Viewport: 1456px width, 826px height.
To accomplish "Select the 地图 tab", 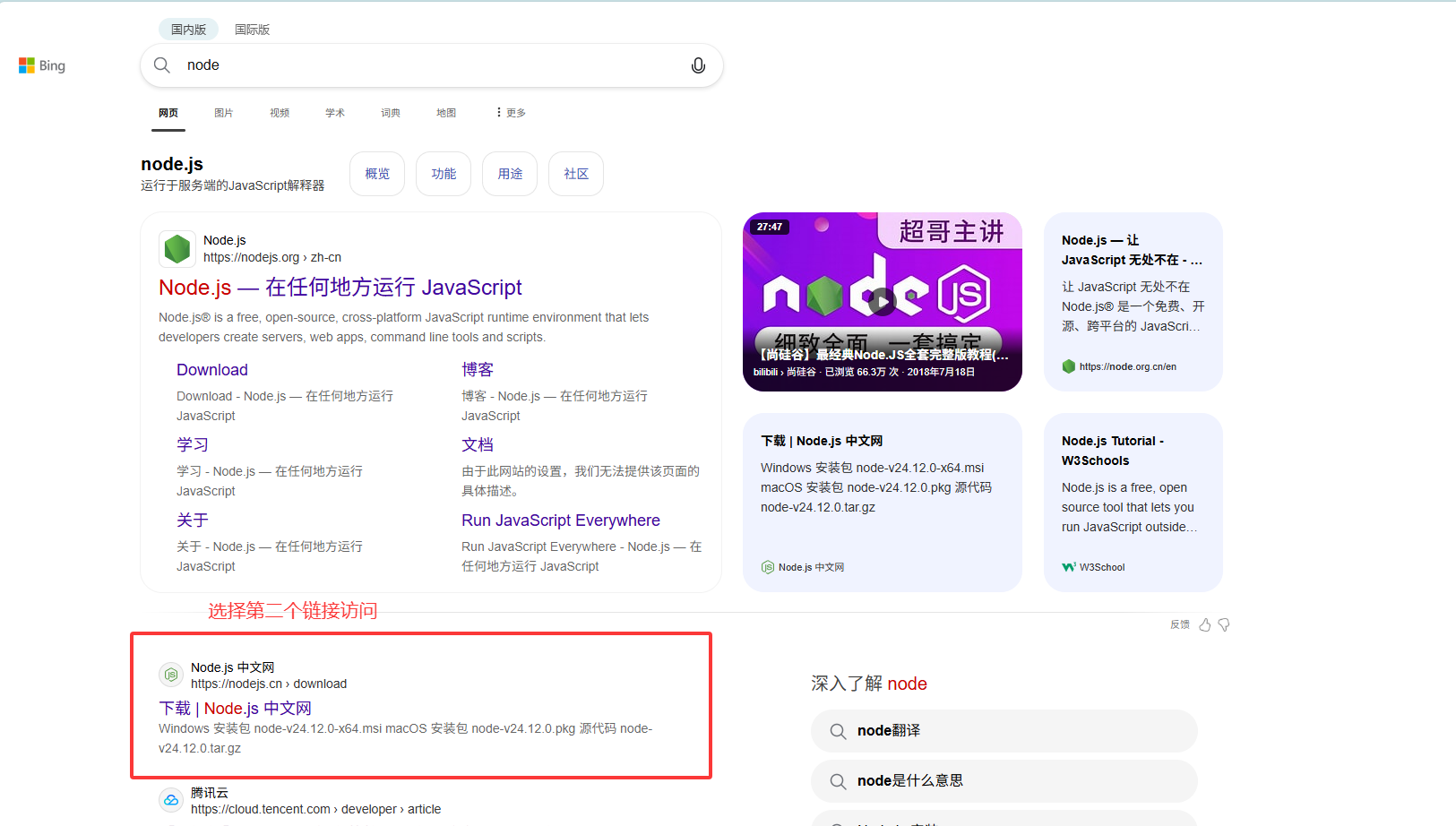I will (446, 113).
